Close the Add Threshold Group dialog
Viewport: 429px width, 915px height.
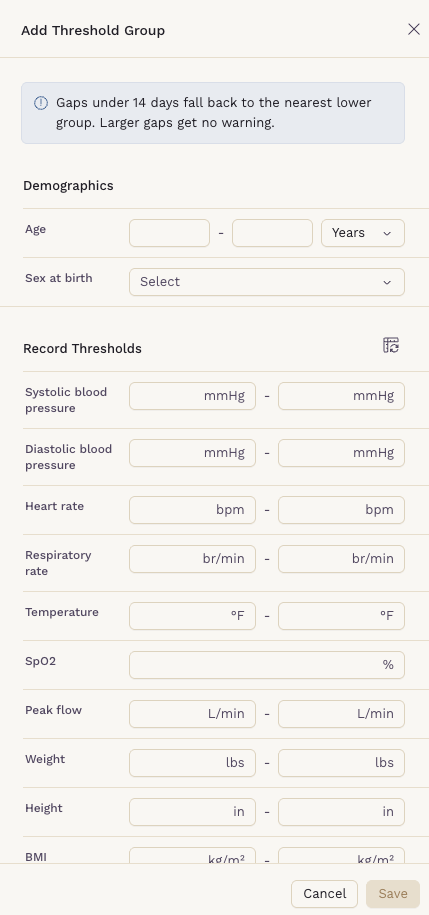click(414, 29)
